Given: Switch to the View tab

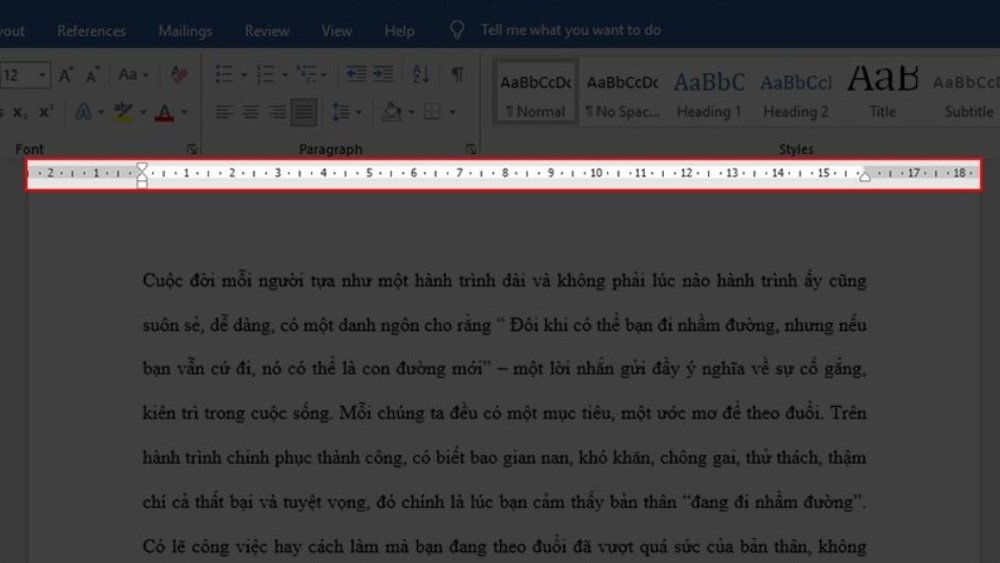Looking at the screenshot, I should click(336, 31).
